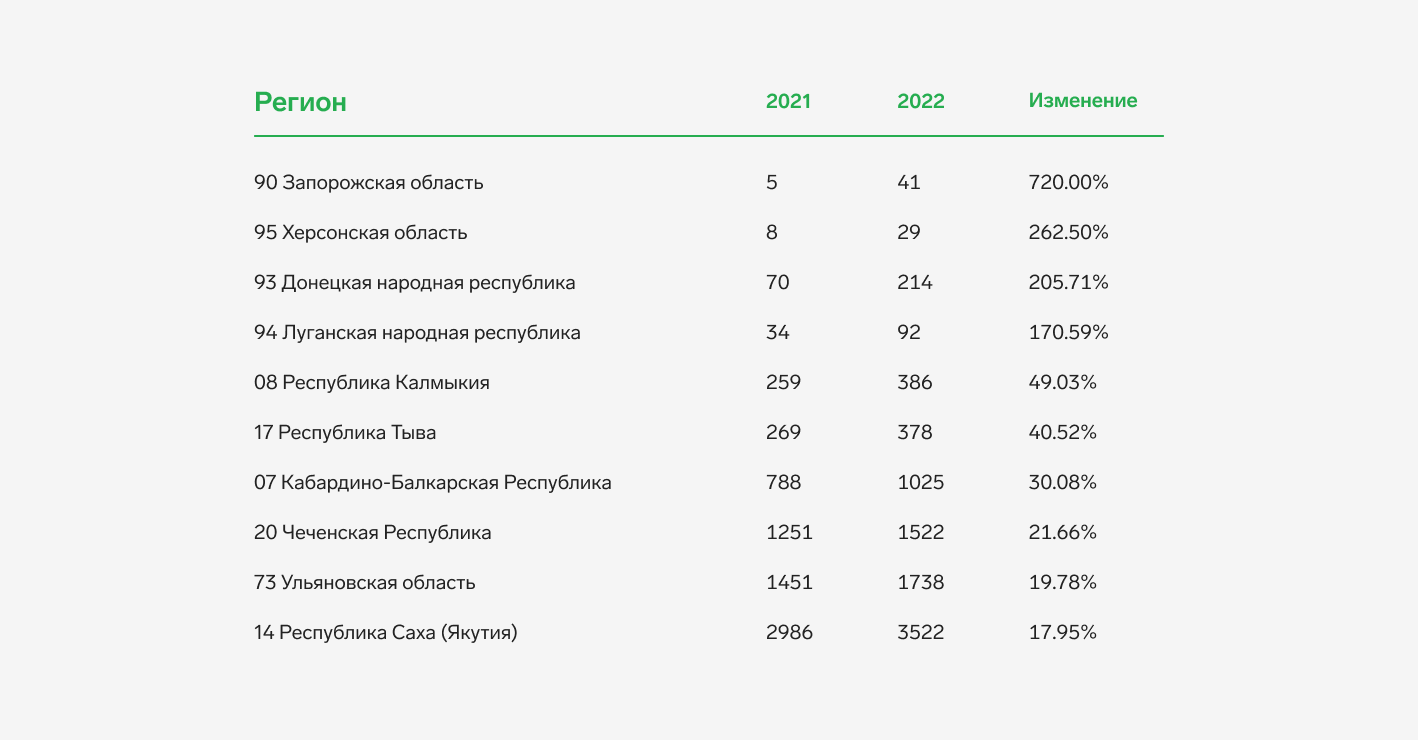Click 2021 value 1251 for Чеченская Республика

pyautogui.click(x=789, y=533)
